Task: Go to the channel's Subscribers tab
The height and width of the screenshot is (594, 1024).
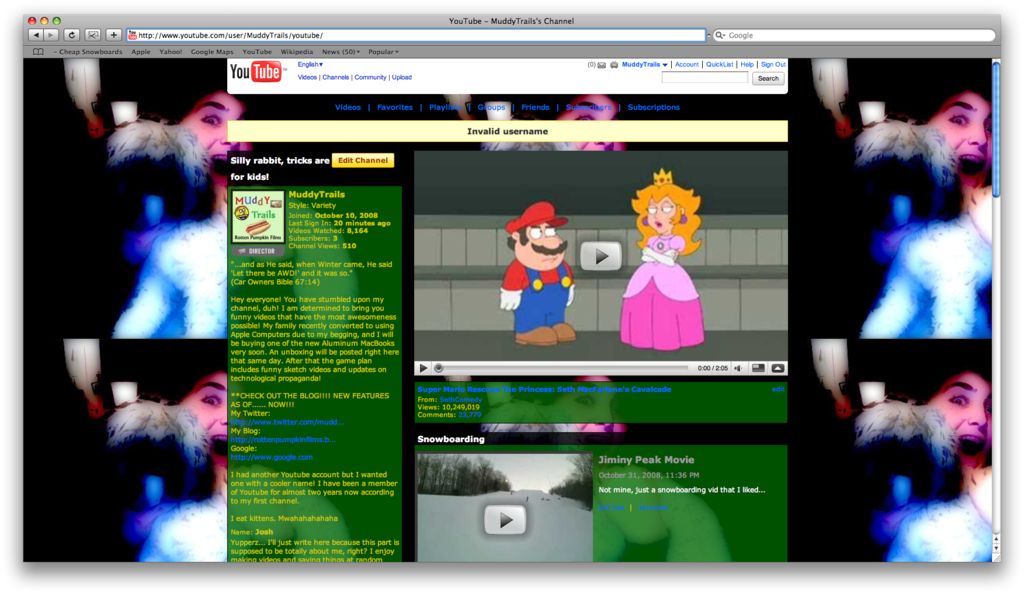Action: pyautogui.click(x=588, y=107)
